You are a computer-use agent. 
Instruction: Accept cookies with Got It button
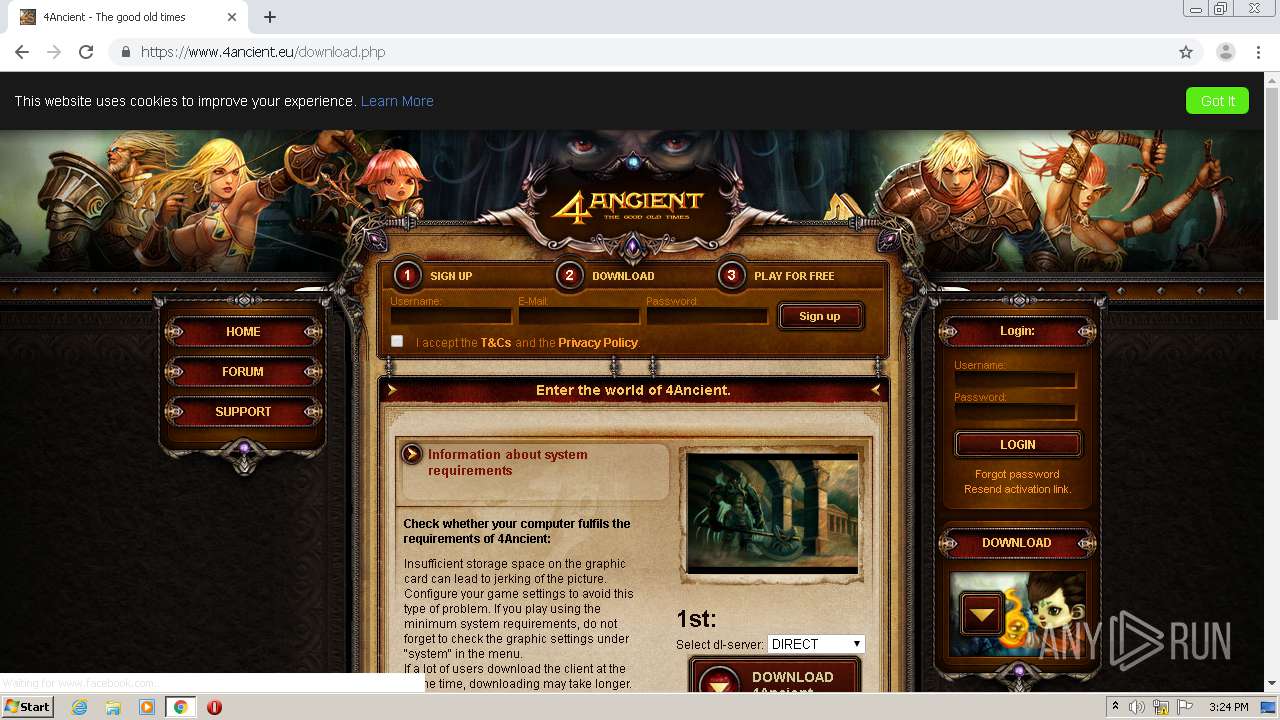[x=1217, y=101]
